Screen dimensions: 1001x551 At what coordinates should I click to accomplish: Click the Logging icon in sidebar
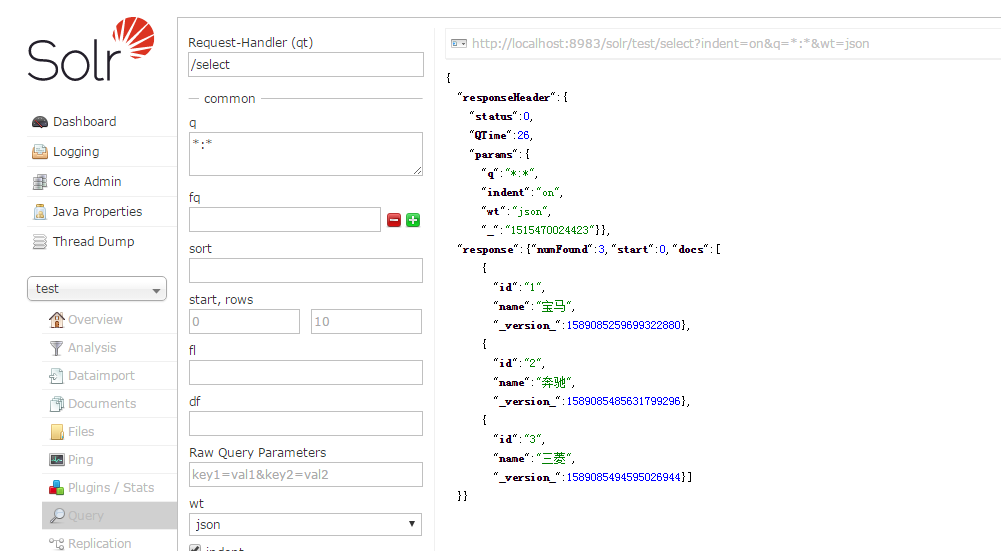[x=40, y=152]
